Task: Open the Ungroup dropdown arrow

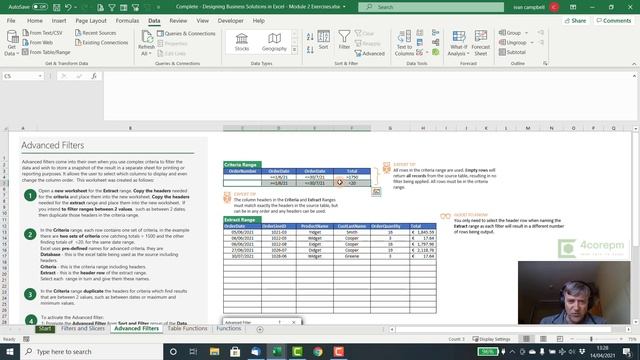Action: [532, 42]
